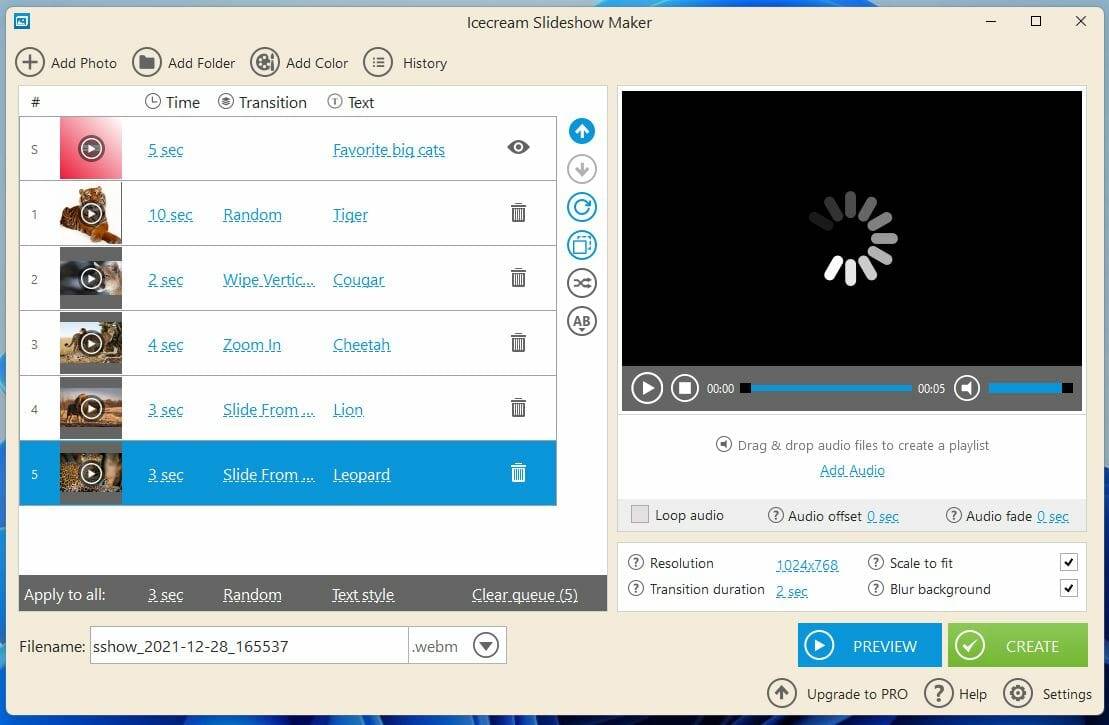Screen dimensions: 1109x725
Task: Open the Random transition selector for the Tiger slide
Action: [252, 214]
